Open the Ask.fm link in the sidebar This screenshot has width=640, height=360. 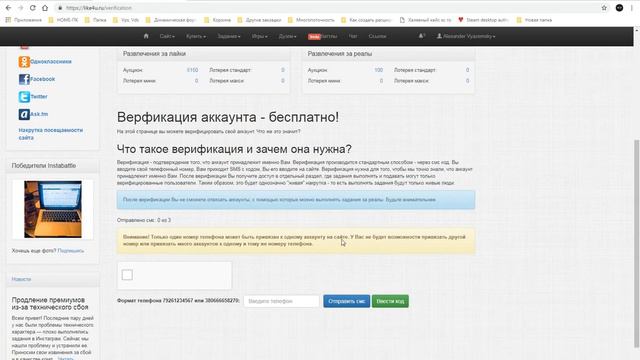(39, 114)
